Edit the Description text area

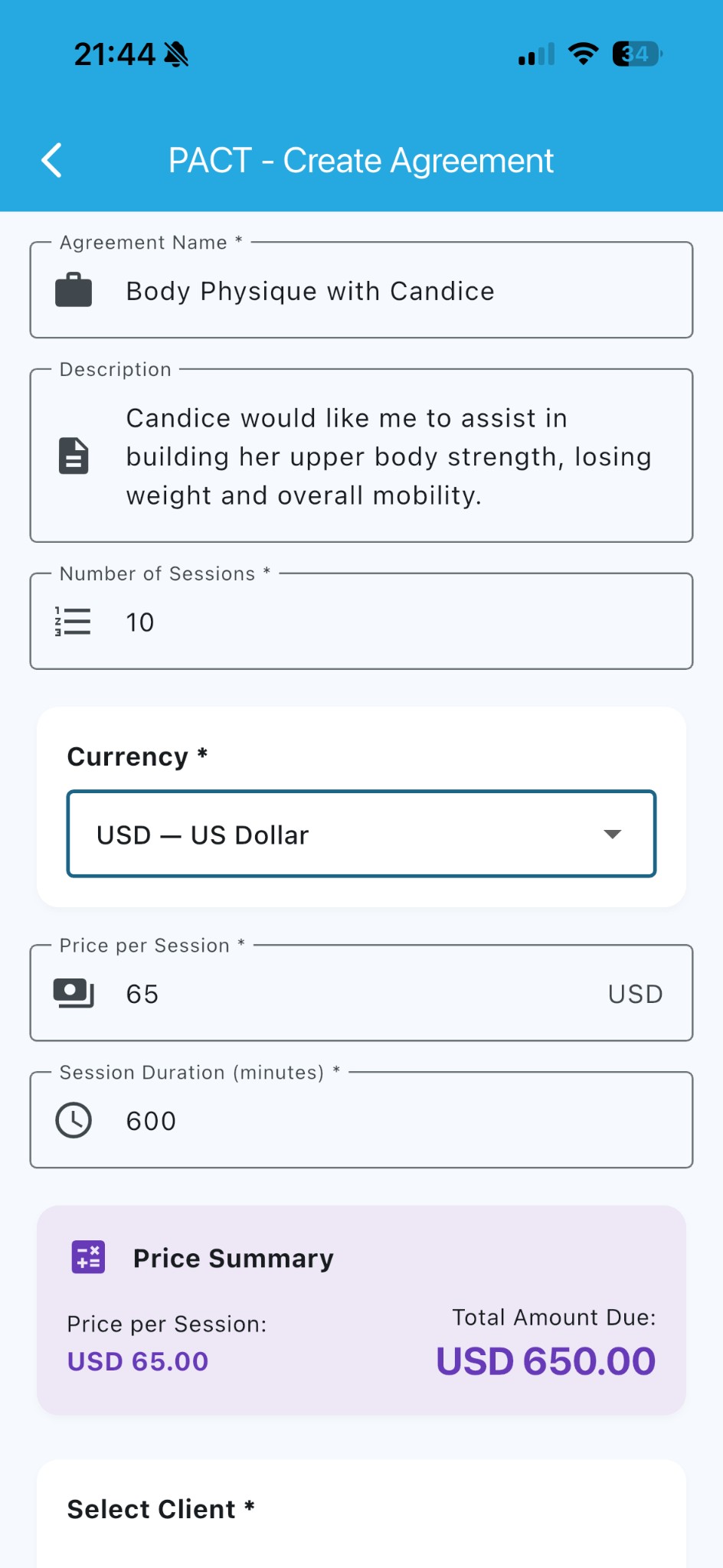tap(389, 457)
